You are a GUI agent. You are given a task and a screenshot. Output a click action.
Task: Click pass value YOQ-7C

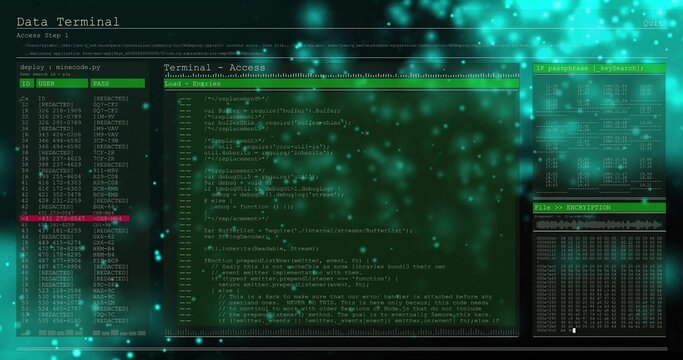(104, 315)
